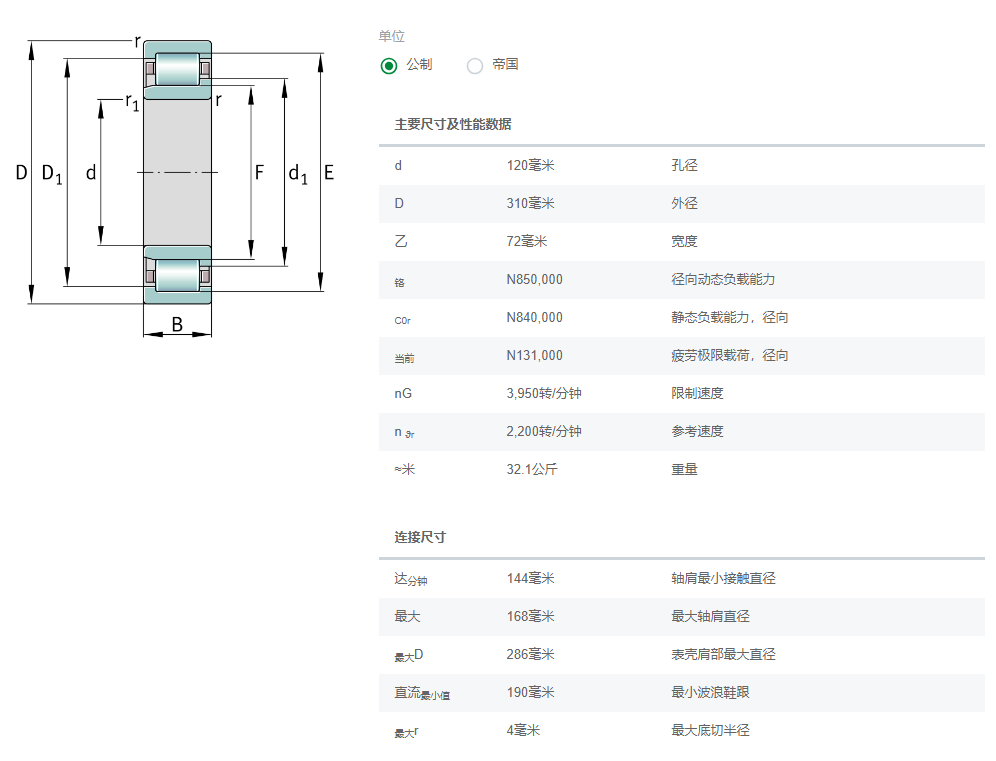Select the 120毫米 bore diameter value
This screenshot has height=761, width=996.
click(530, 165)
